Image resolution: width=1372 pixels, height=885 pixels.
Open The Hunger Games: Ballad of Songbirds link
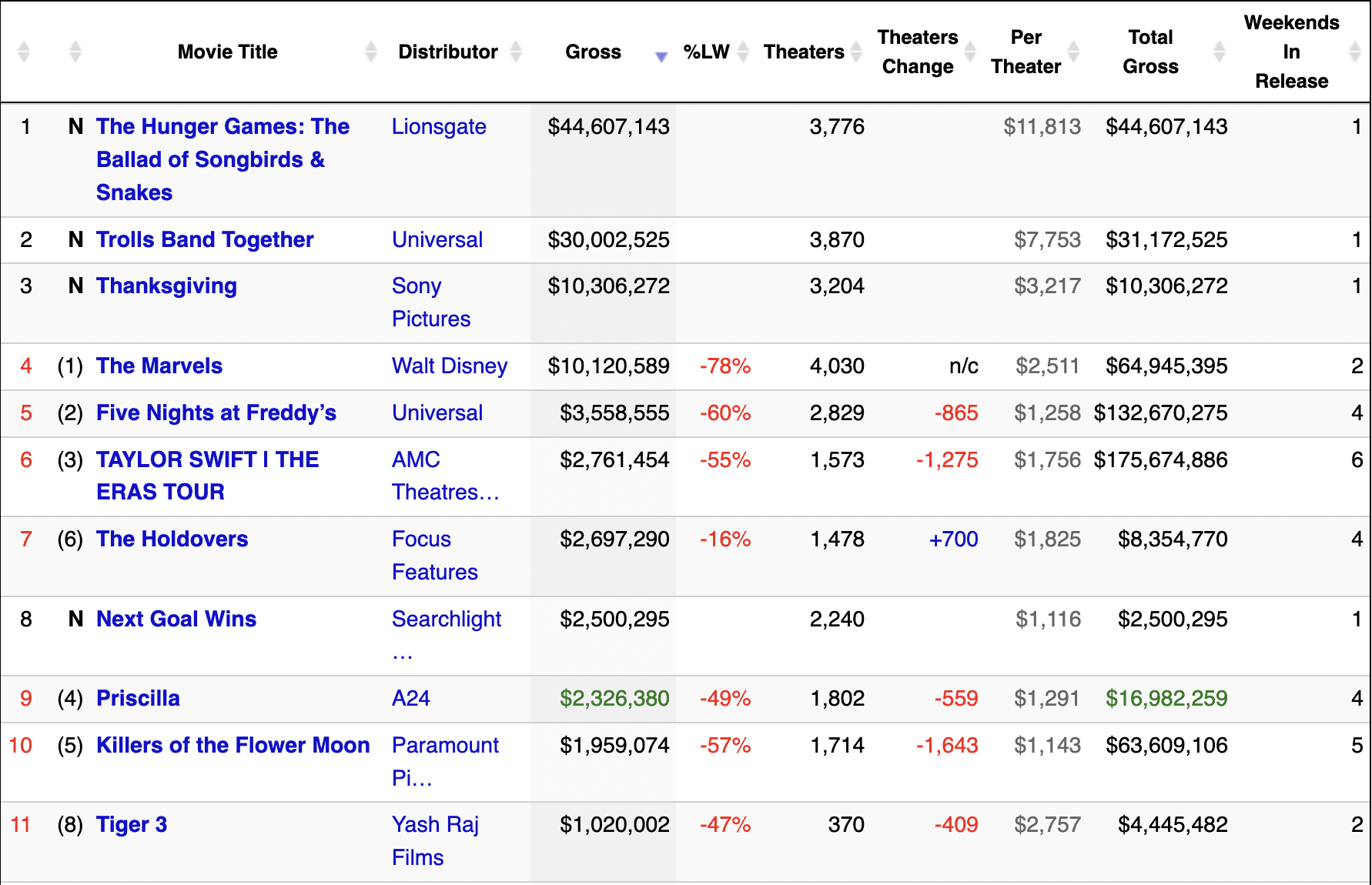tap(223, 159)
